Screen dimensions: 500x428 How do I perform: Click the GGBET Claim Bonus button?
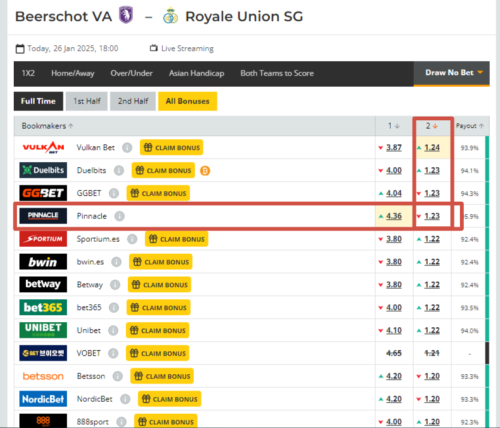pyautogui.click(x=158, y=193)
